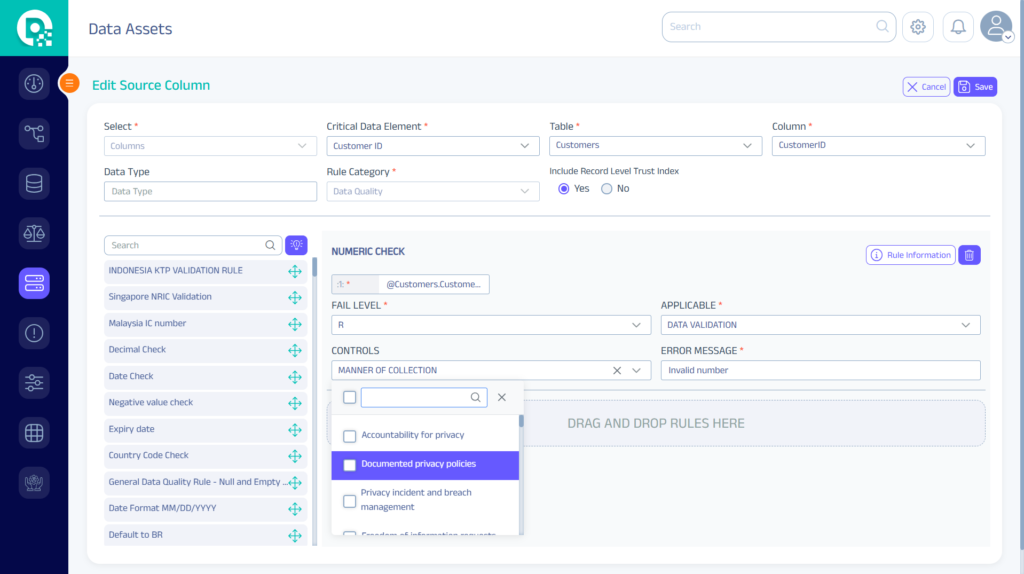Image resolution: width=1024 pixels, height=574 pixels.
Task: Delete the Numeric Check rule
Action: click(969, 255)
